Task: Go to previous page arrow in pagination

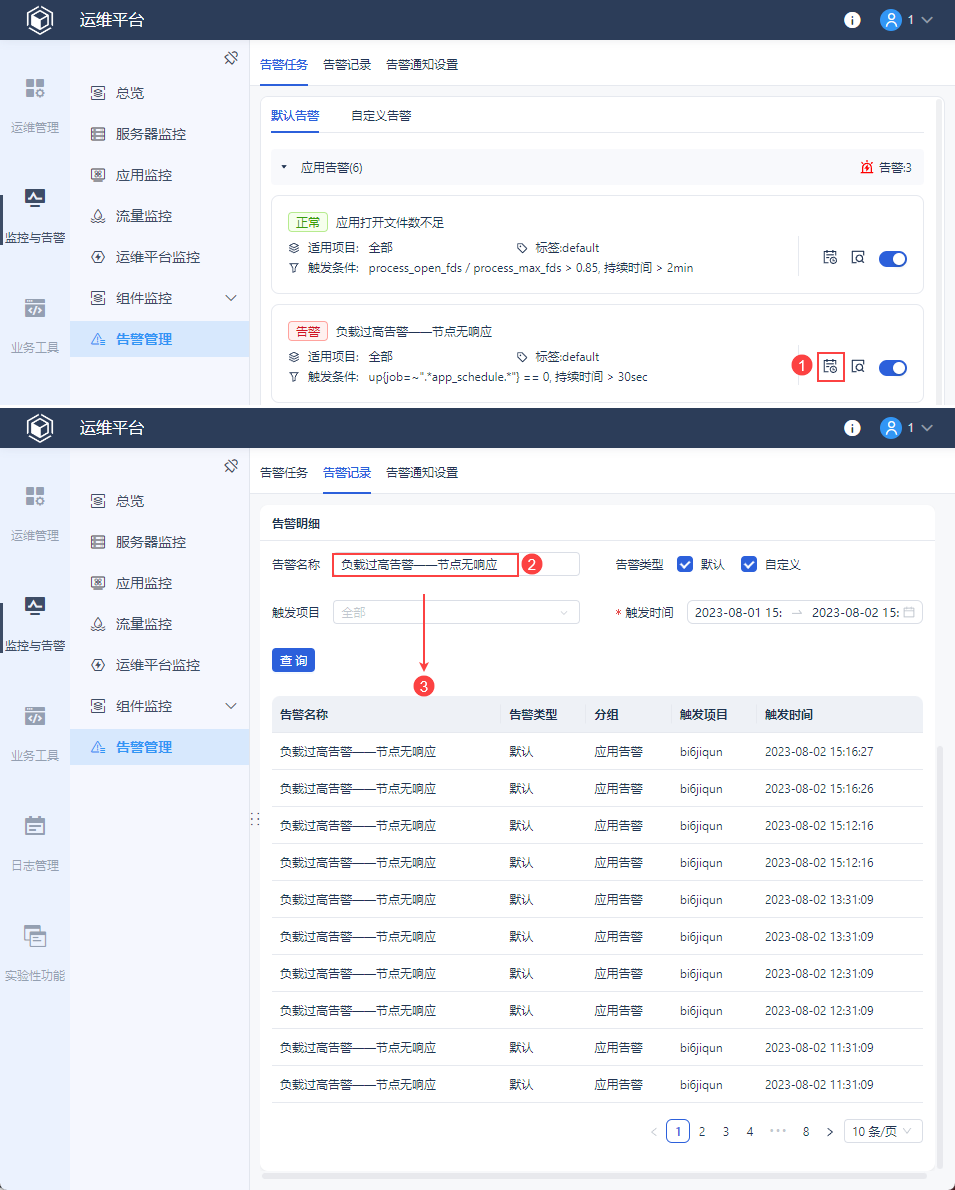Action: pos(654,1131)
